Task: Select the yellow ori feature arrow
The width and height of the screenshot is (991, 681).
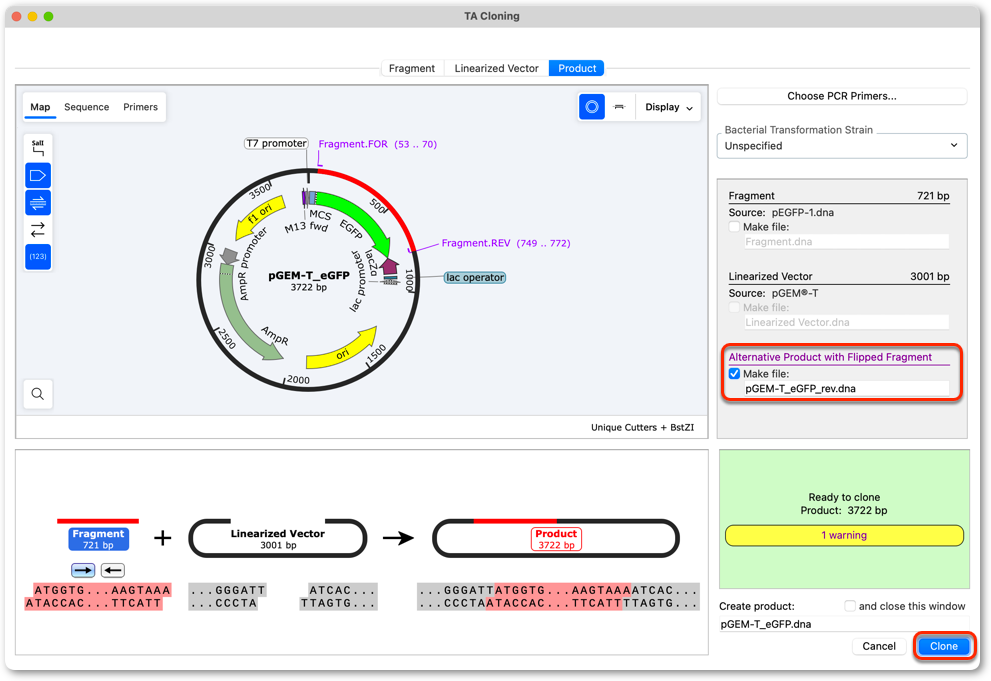Action: pos(341,351)
